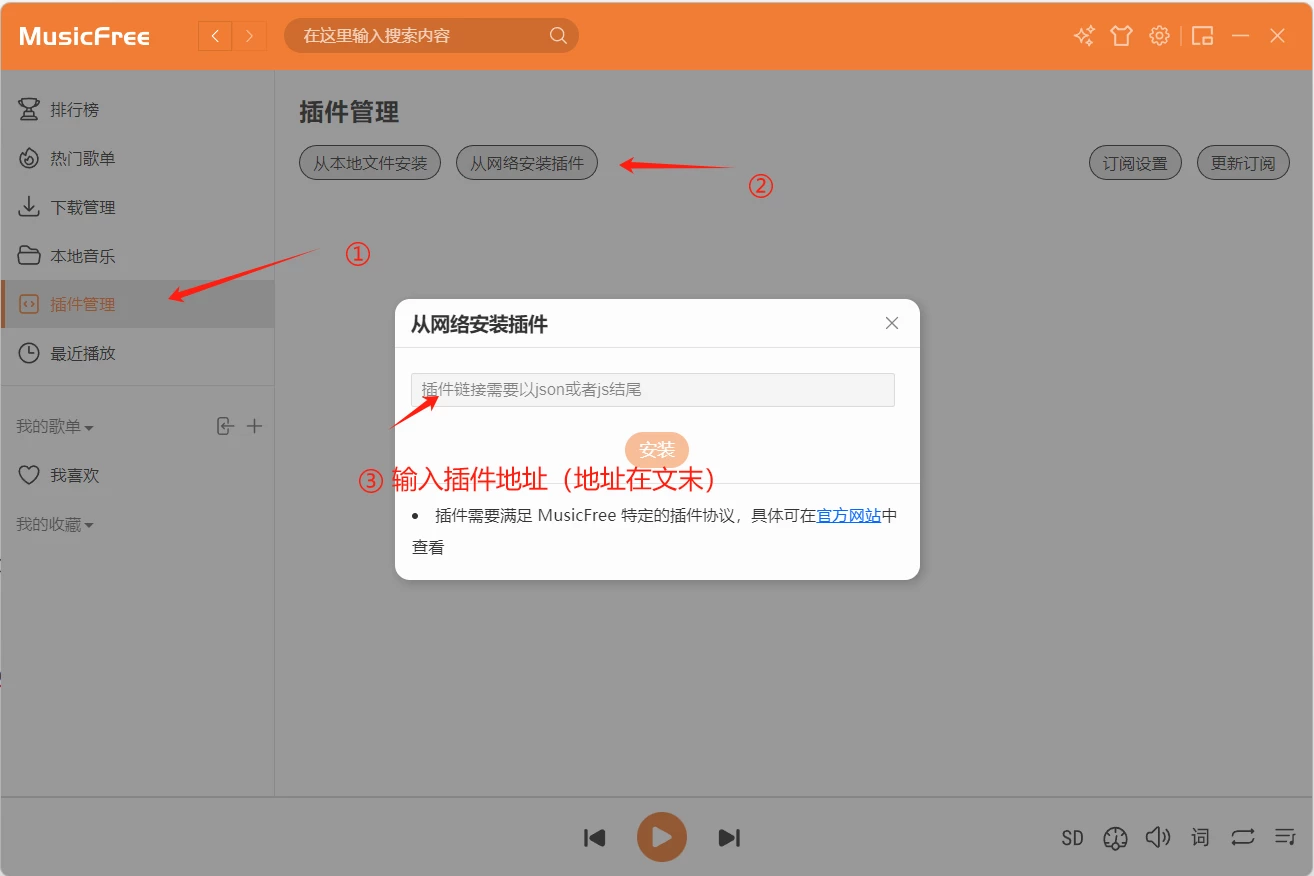Open the 最近播放 sidebar item
The width and height of the screenshot is (1314, 876).
[x=137, y=353]
